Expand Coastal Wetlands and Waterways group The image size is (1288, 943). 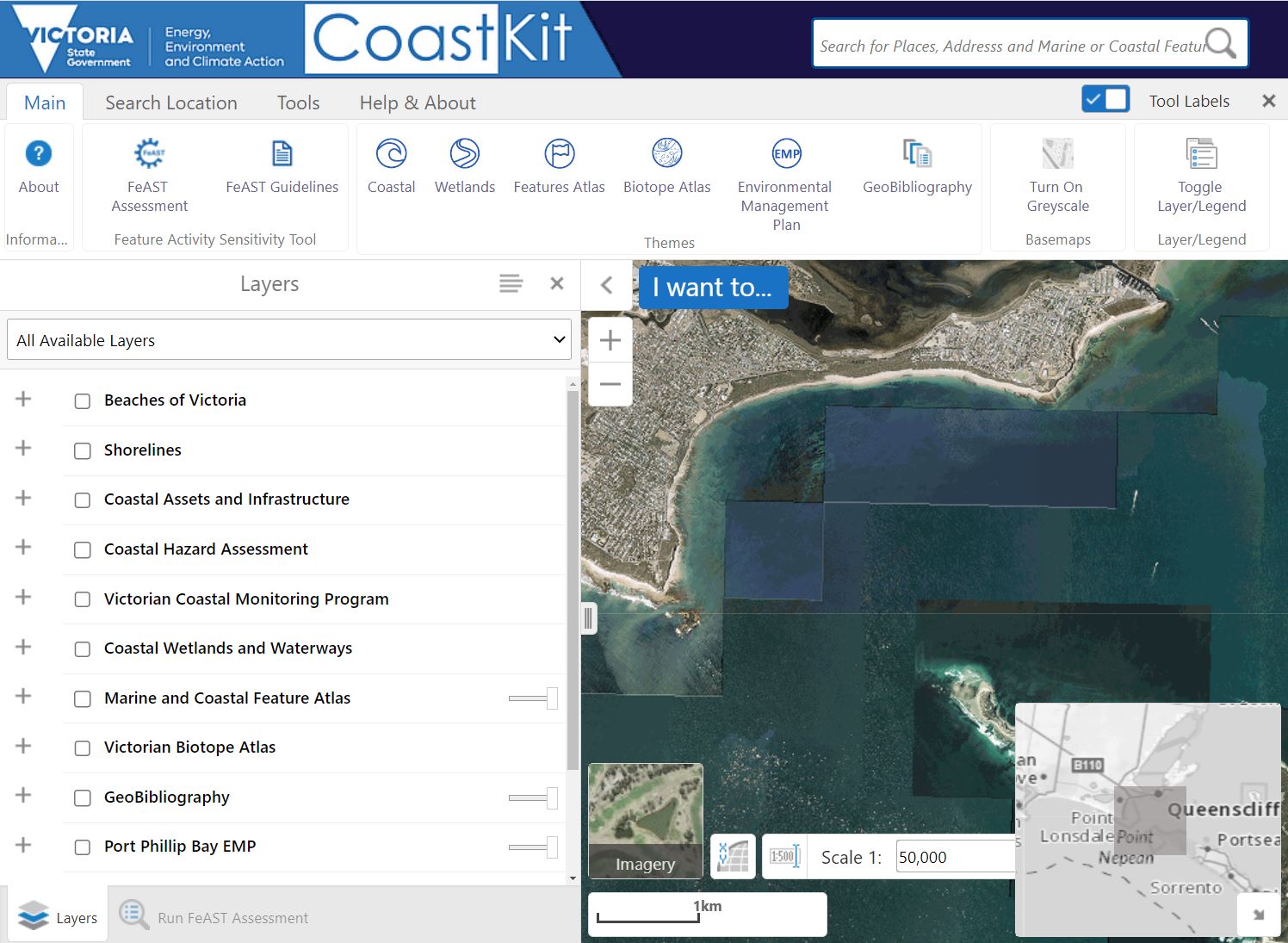(23, 647)
